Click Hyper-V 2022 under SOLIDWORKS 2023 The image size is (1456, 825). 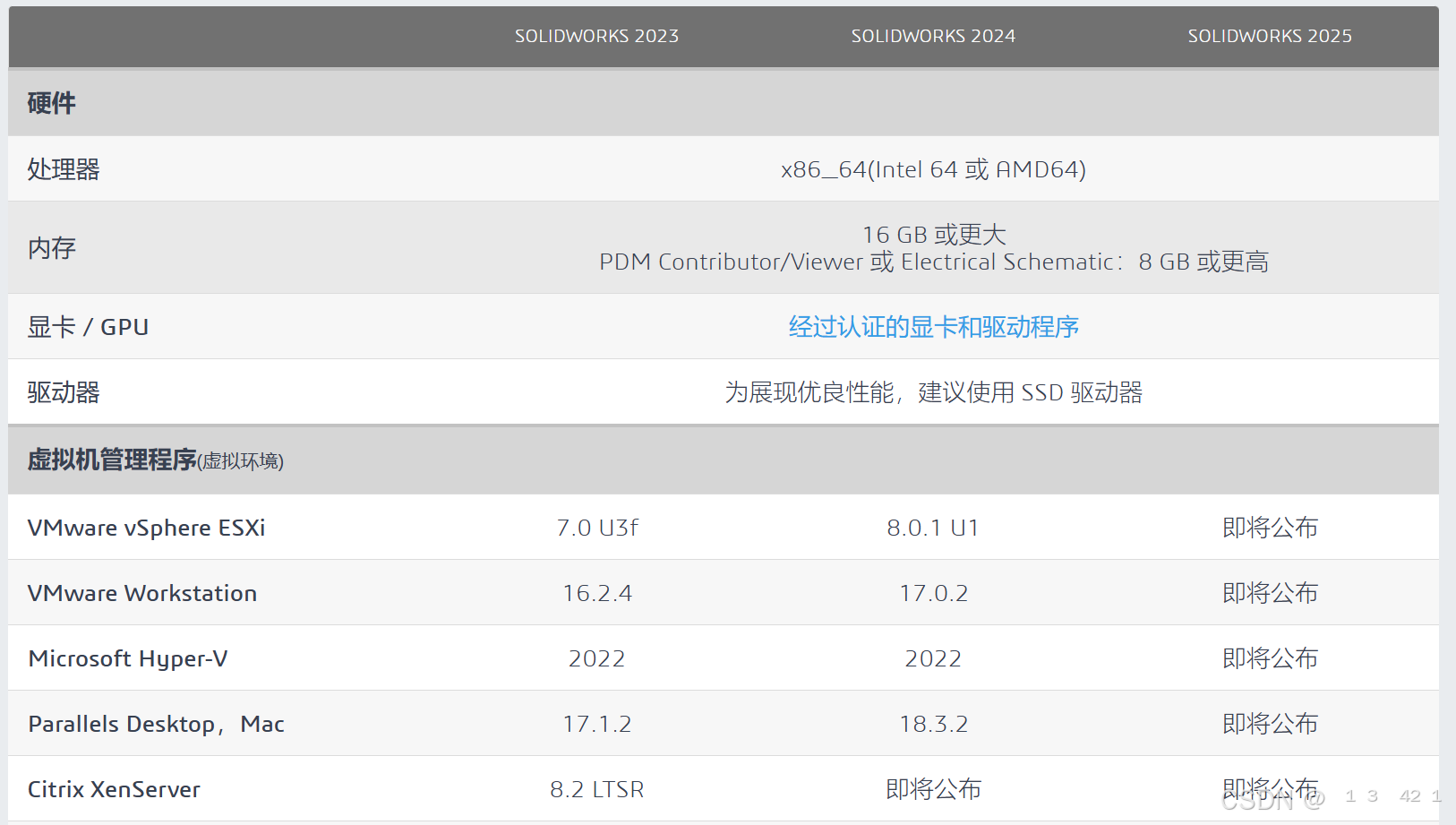pos(597,658)
